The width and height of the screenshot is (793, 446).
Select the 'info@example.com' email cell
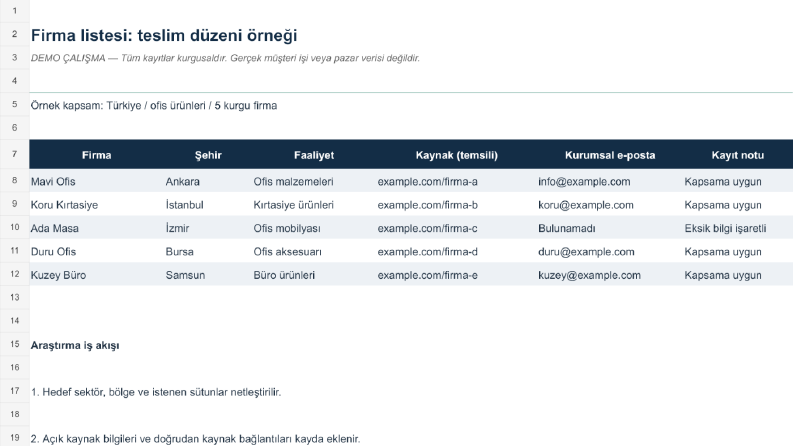584,182
